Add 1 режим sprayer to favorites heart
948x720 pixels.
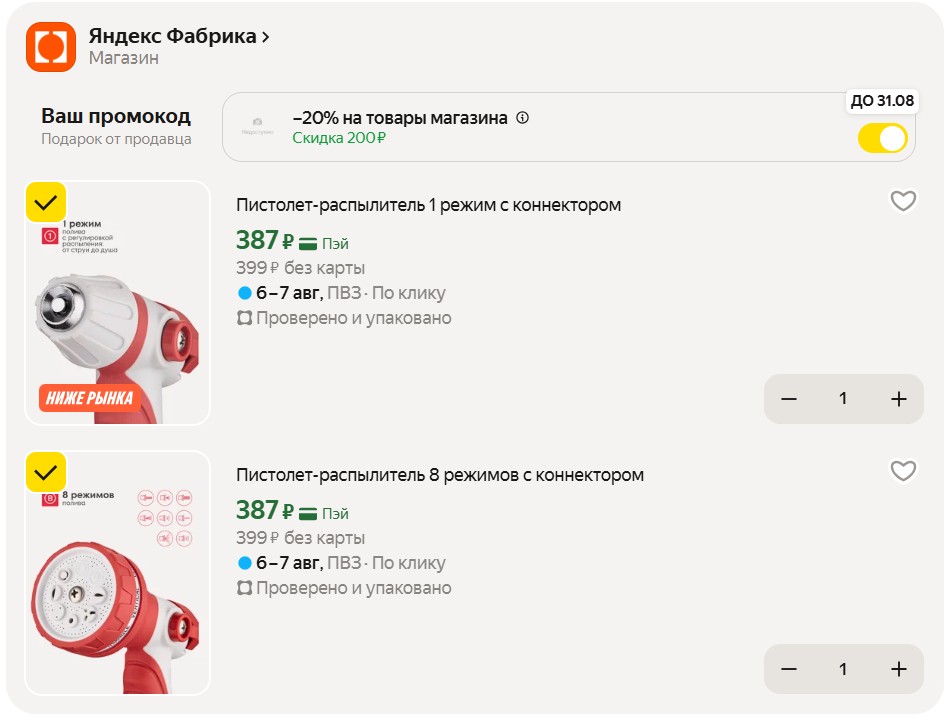pyautogui.click(x=903, y=201)
